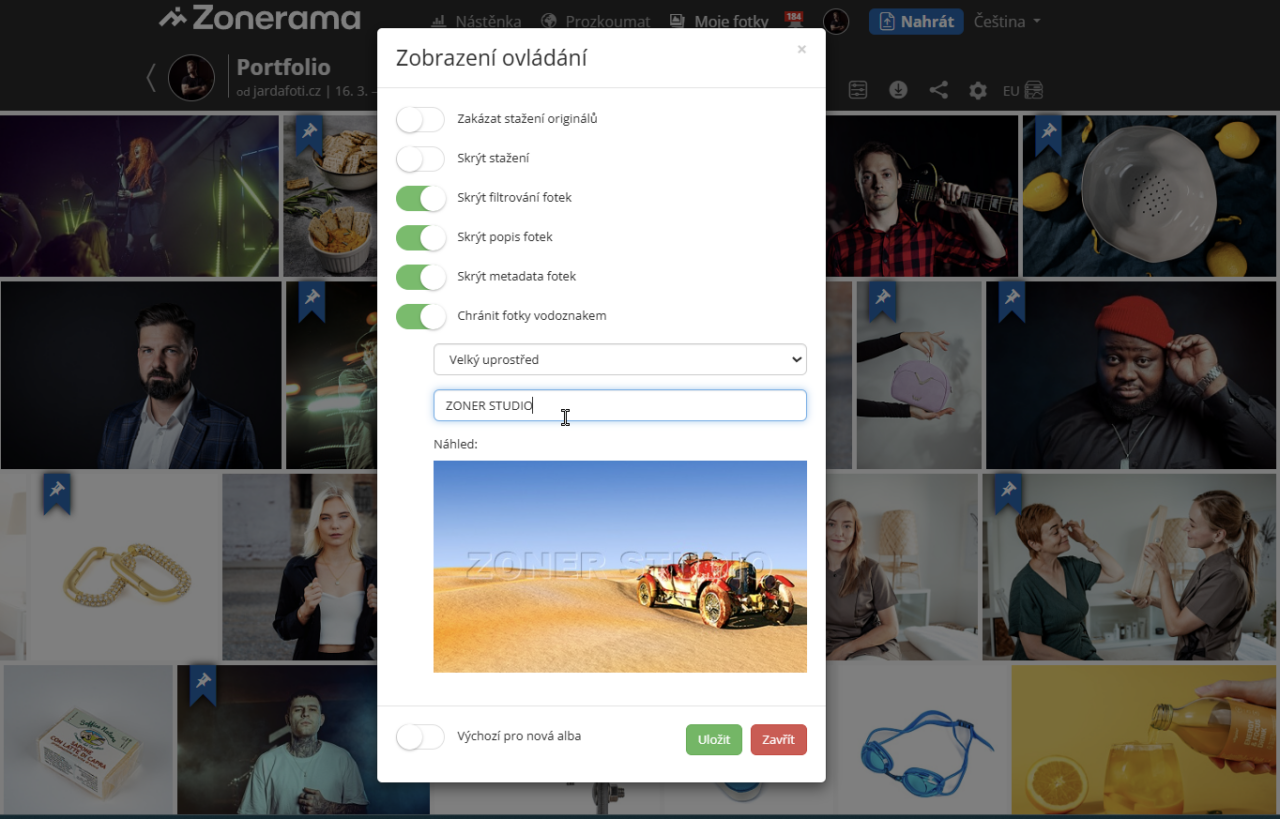Click the green Uložit button
Screen dimensions: 1280x819
714,740
